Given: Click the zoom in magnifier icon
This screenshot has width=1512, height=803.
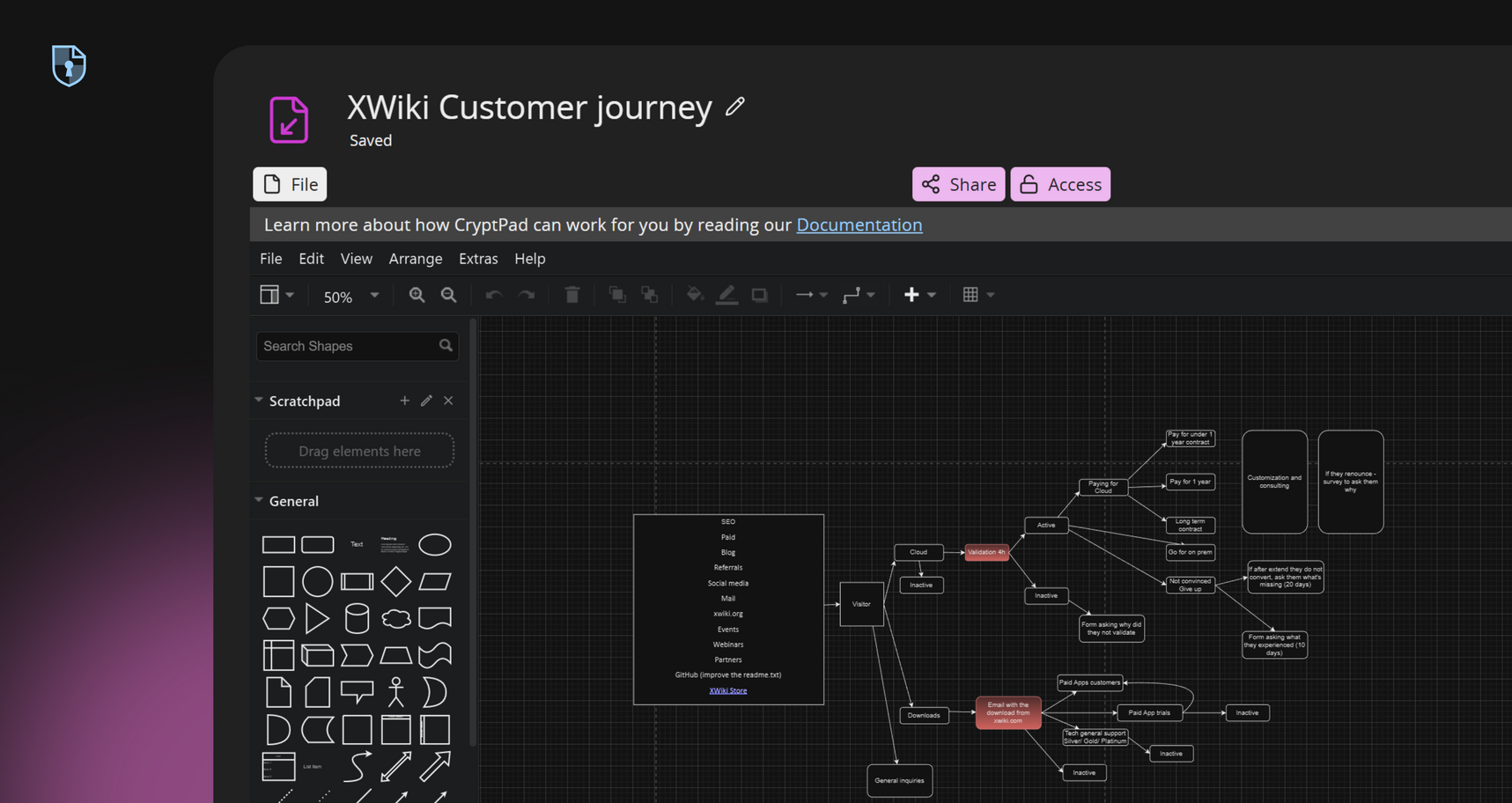Looking at the screenshot, I should point(417,295).
